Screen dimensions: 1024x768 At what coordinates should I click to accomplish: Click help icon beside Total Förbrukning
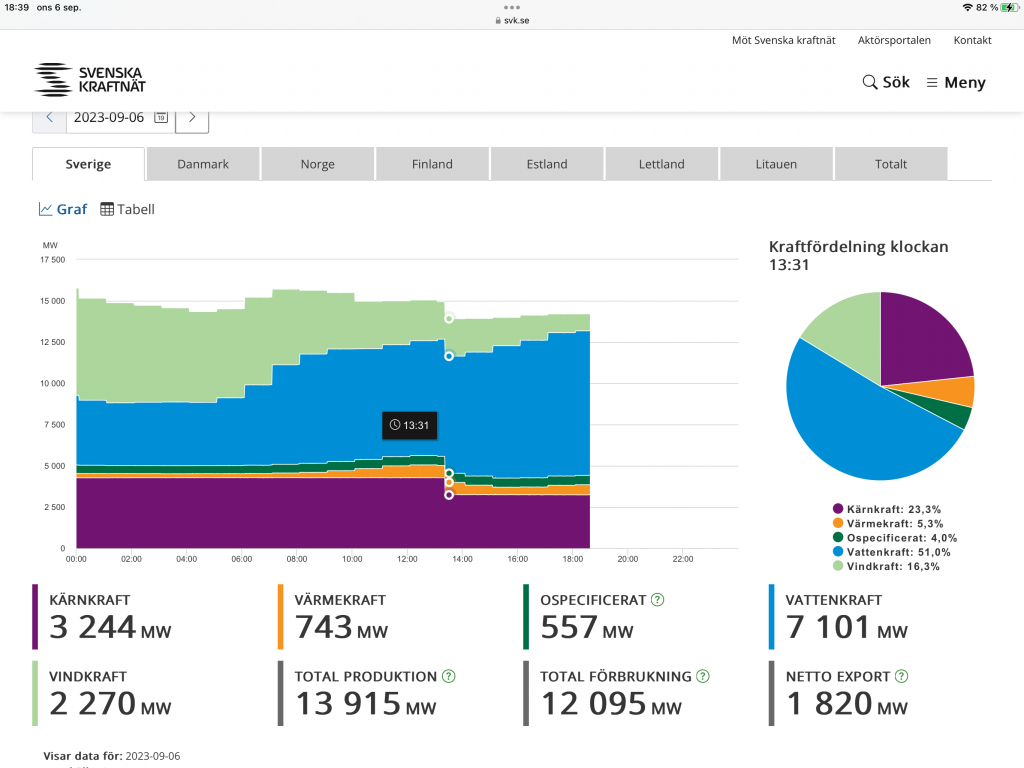pos(703,676)
